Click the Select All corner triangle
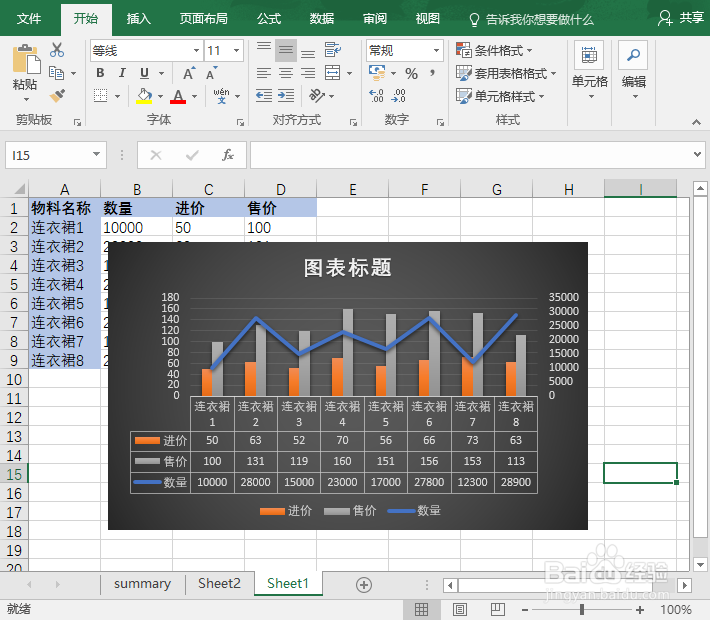The width and height of the screenshot is (710, 620). coord(19,189)
